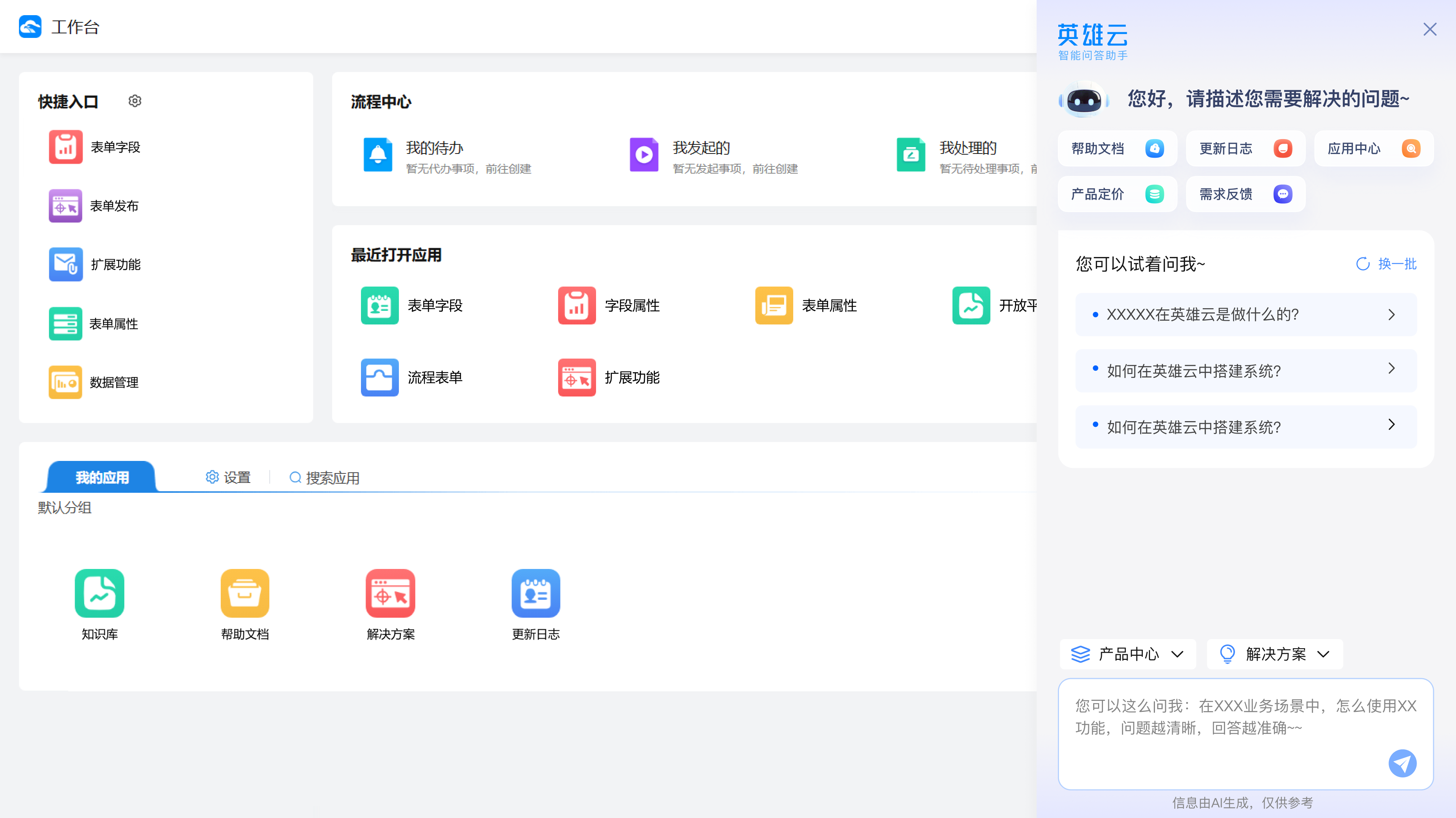The height and width of the screenshot is (818, 1456).
Task: Click the 换一批 refresh icon
Action: pos(1363,264)
